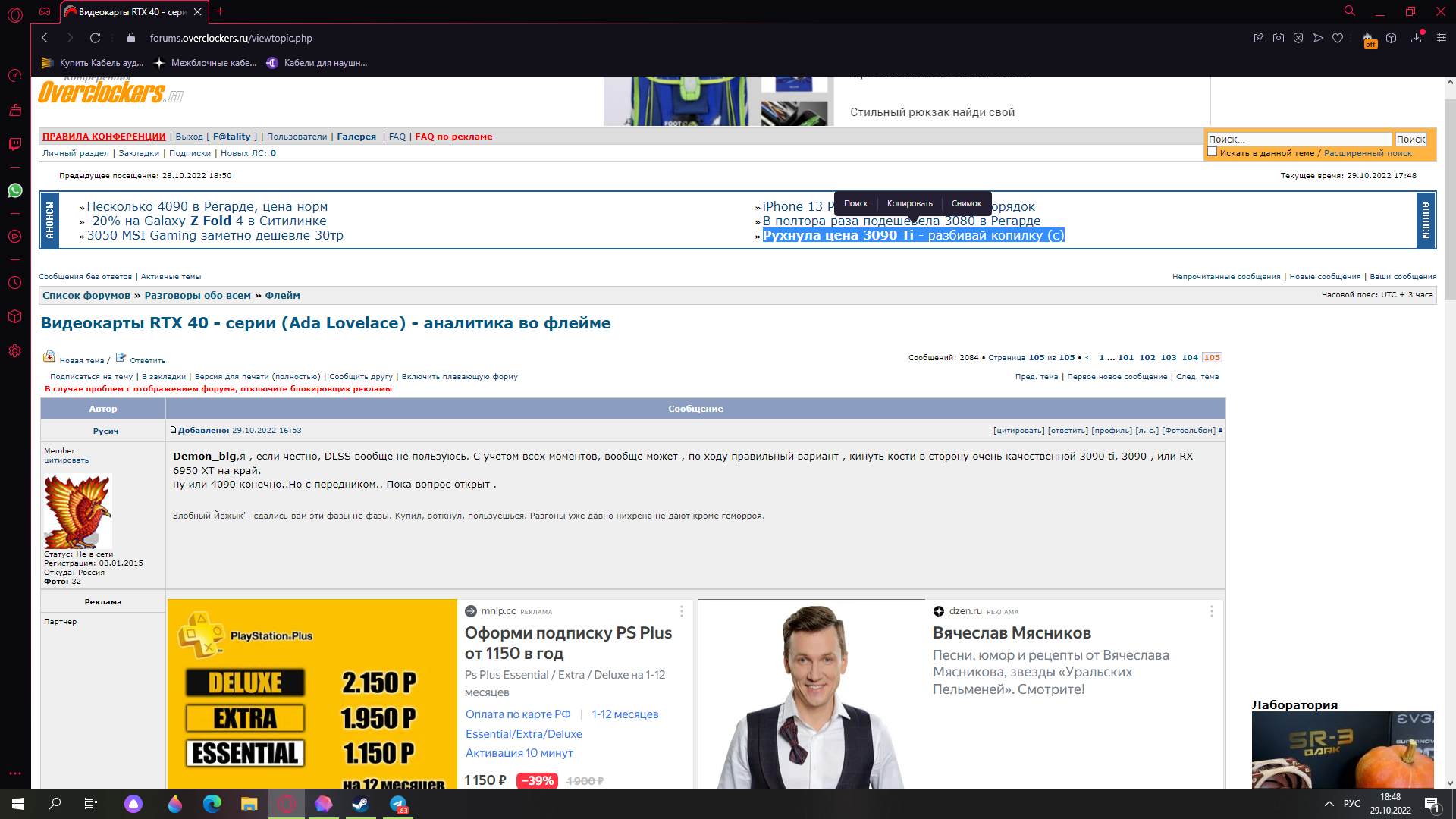Screen dimensions: 1456x819
Task: Take a snapshot with camera icon
Action: tap(1279, 38)
